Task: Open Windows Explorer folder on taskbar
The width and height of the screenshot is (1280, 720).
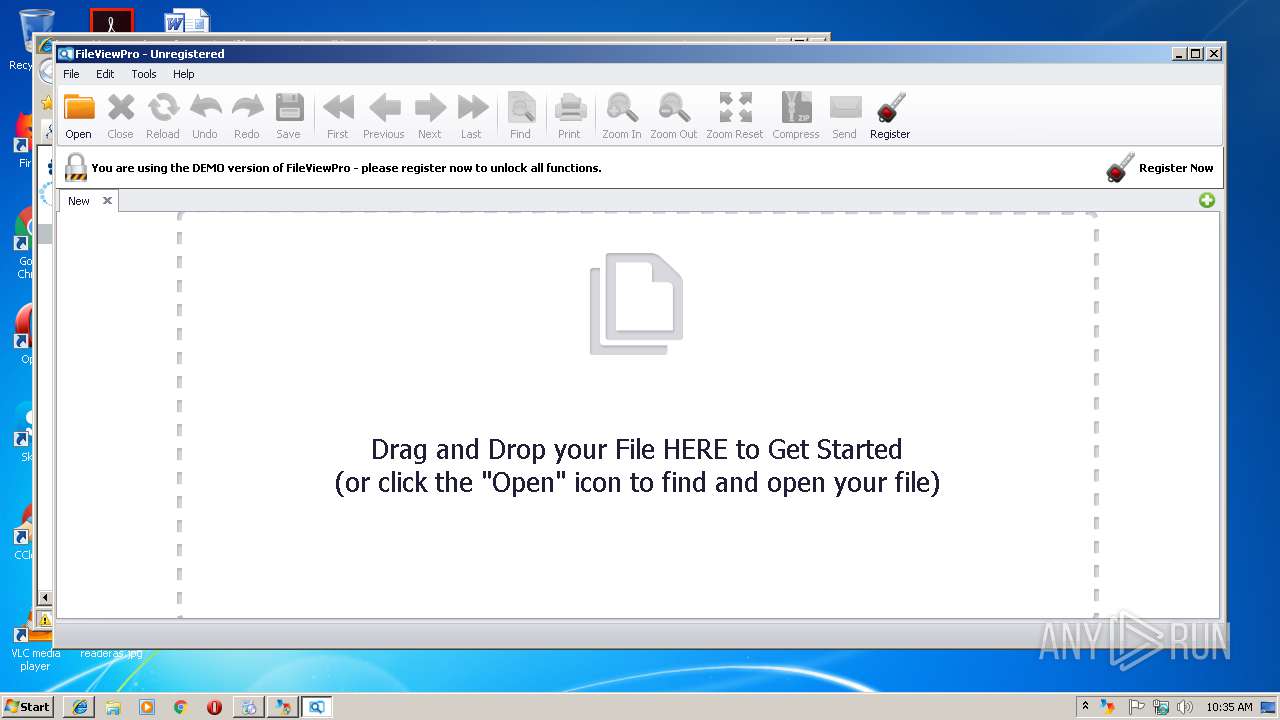Action: click(x=113, y=707)
